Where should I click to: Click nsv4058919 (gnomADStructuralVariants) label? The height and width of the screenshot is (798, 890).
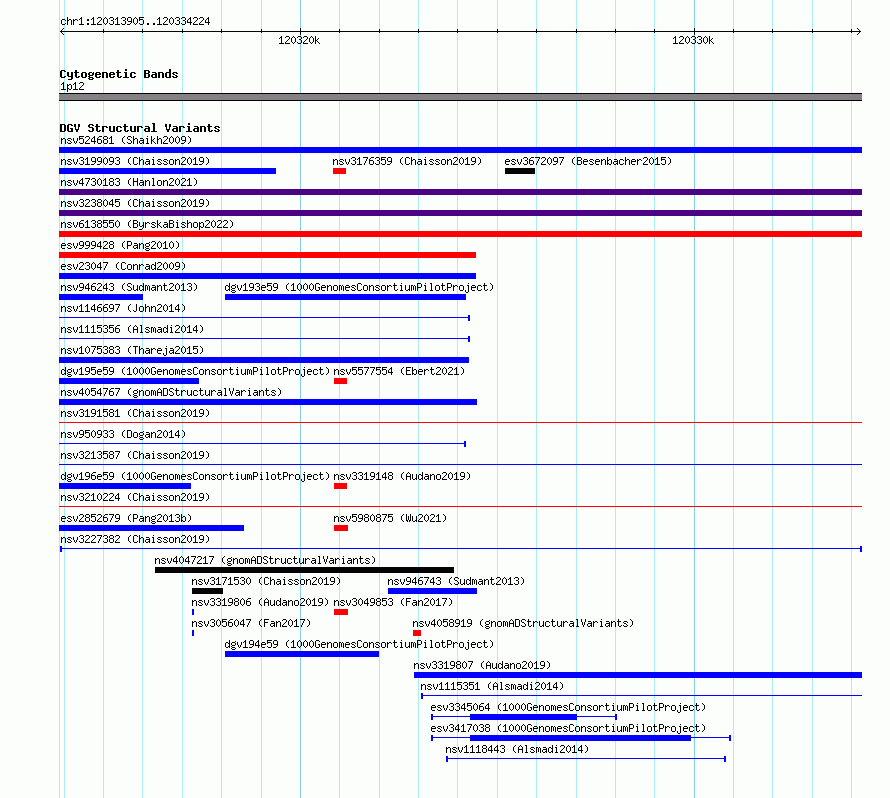pos(523,623)
